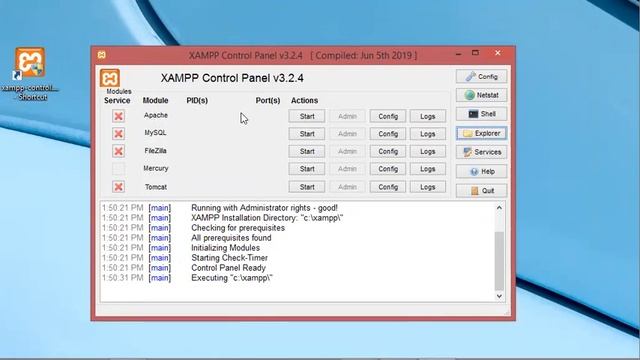Viewport: 640px width, 360px height.
Task: Select the Apache module label
Action: [156, 115]
